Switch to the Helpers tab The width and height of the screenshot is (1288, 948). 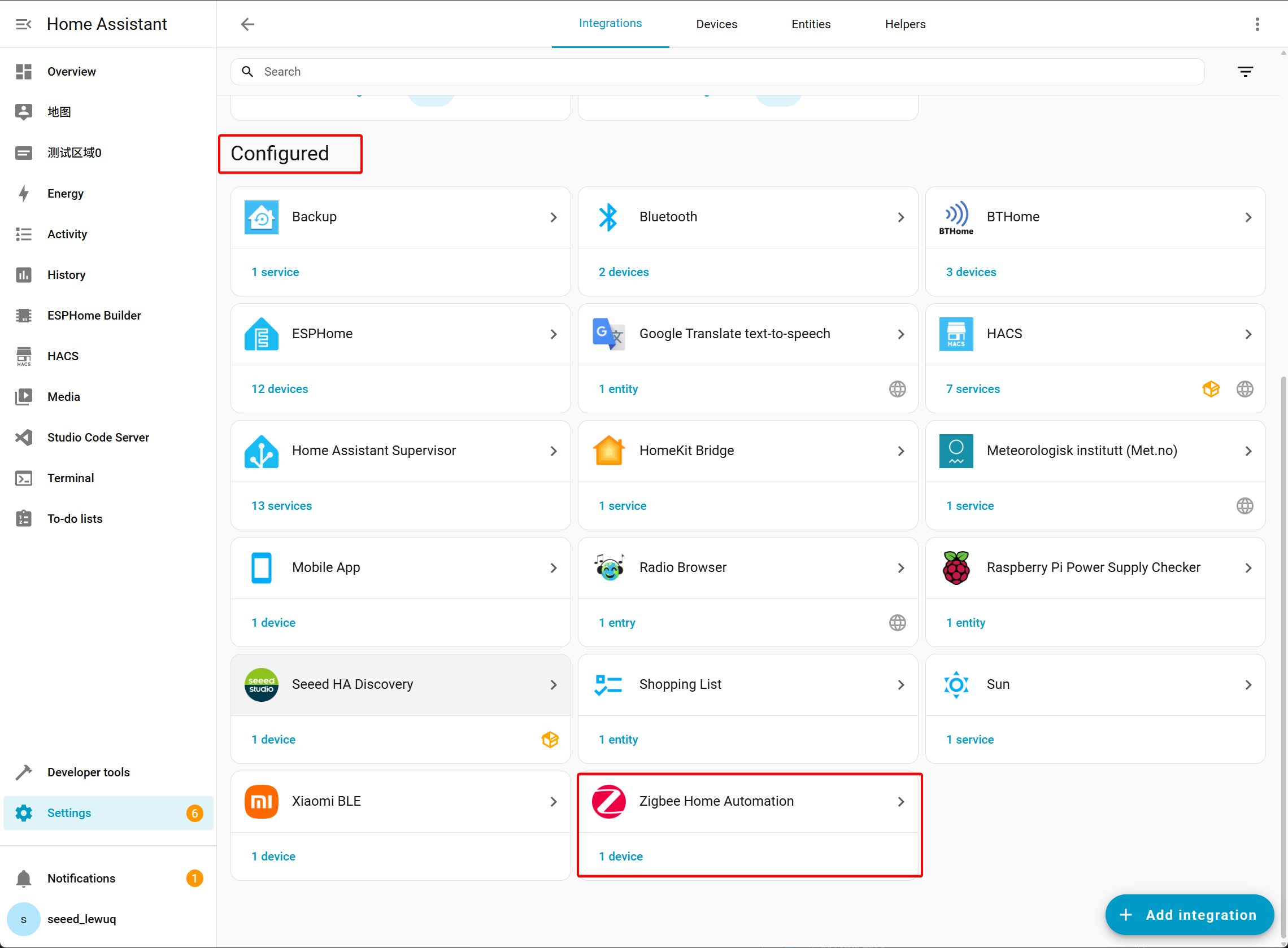[904, 24]
